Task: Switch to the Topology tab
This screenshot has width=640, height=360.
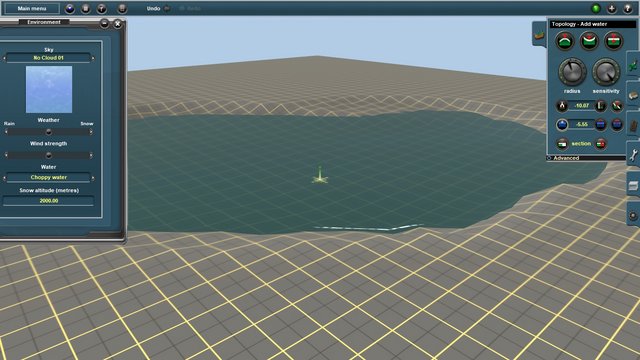Action: (x=539, y=35)
